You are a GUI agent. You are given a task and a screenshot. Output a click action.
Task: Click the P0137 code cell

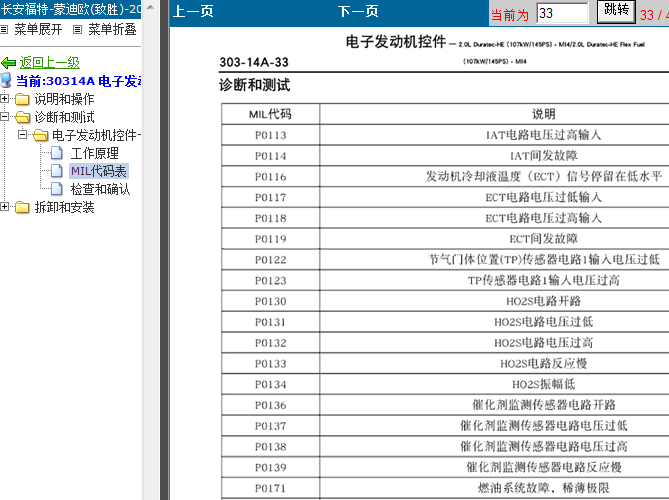[x=270, y=426]
